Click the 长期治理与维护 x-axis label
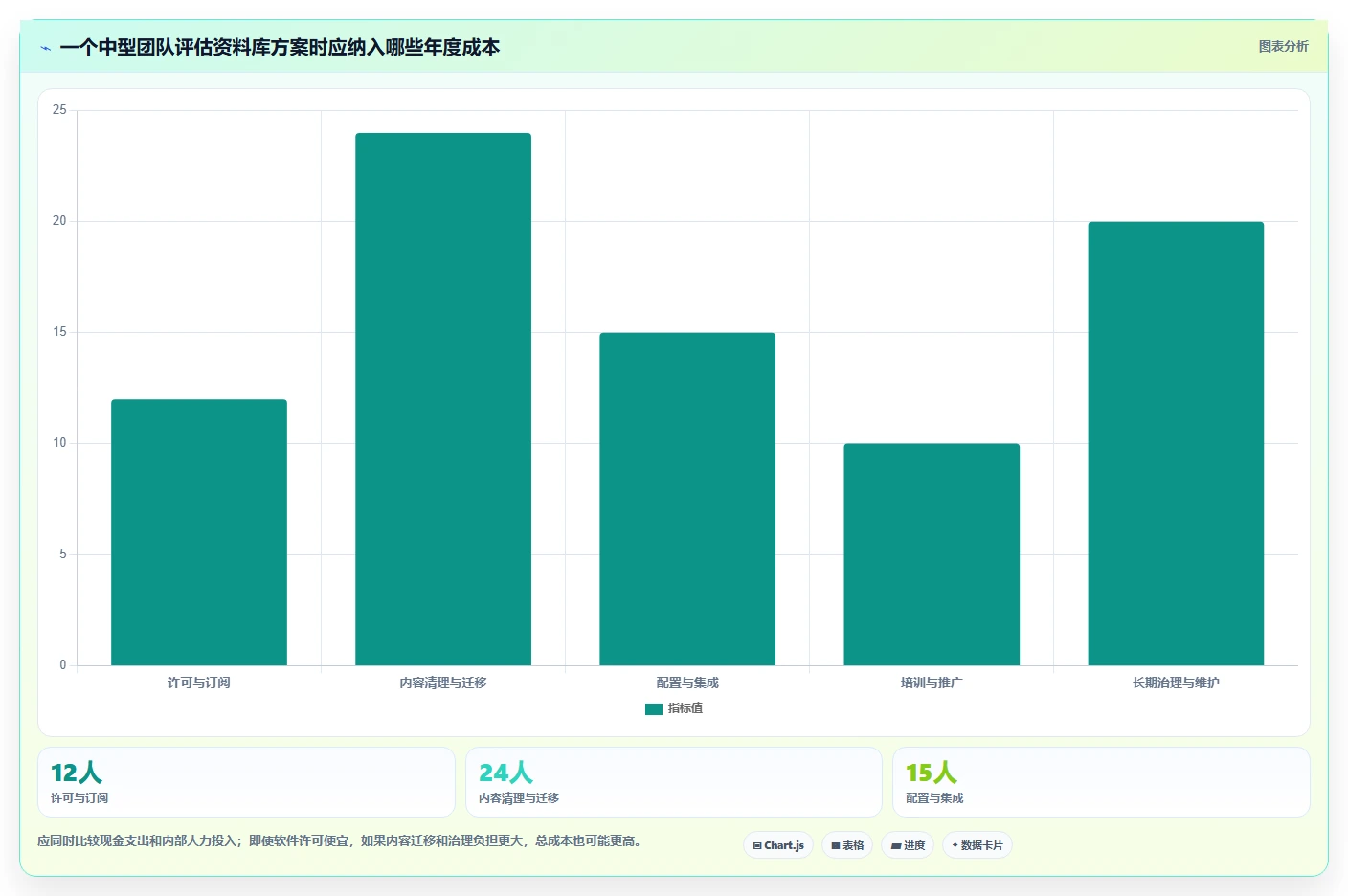 point(1176,683)
